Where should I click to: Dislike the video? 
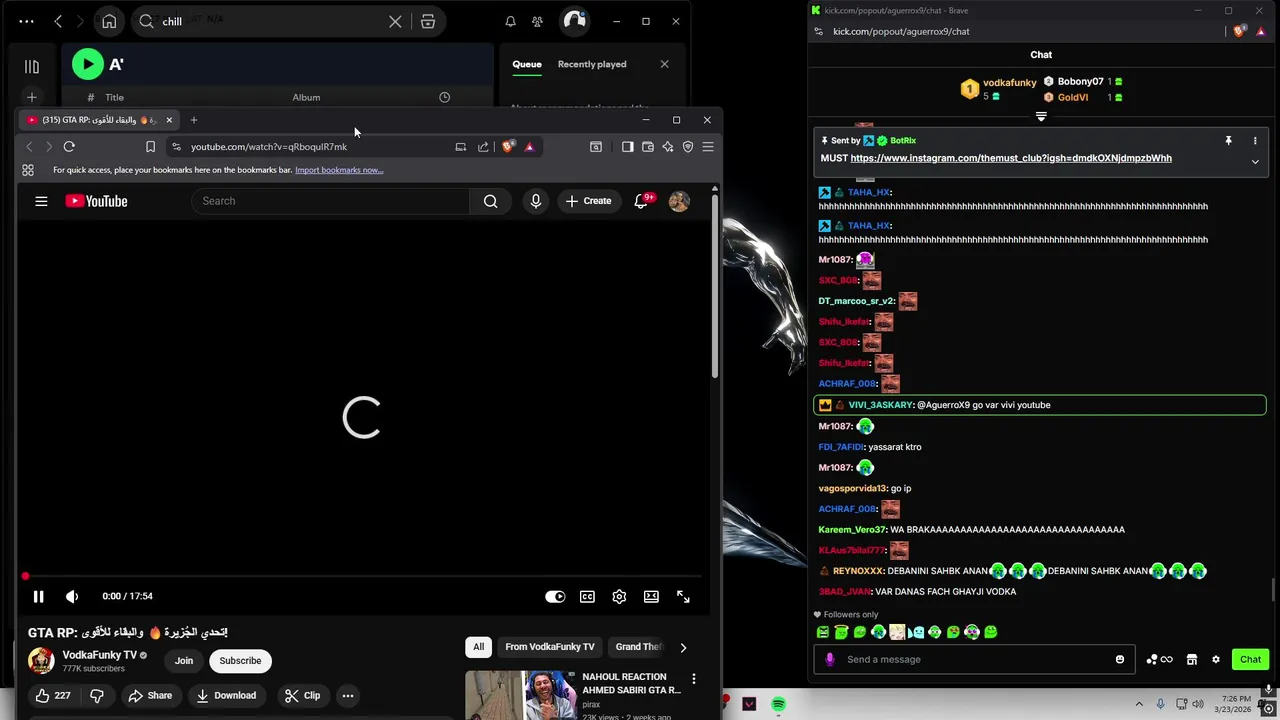point(97,695)
